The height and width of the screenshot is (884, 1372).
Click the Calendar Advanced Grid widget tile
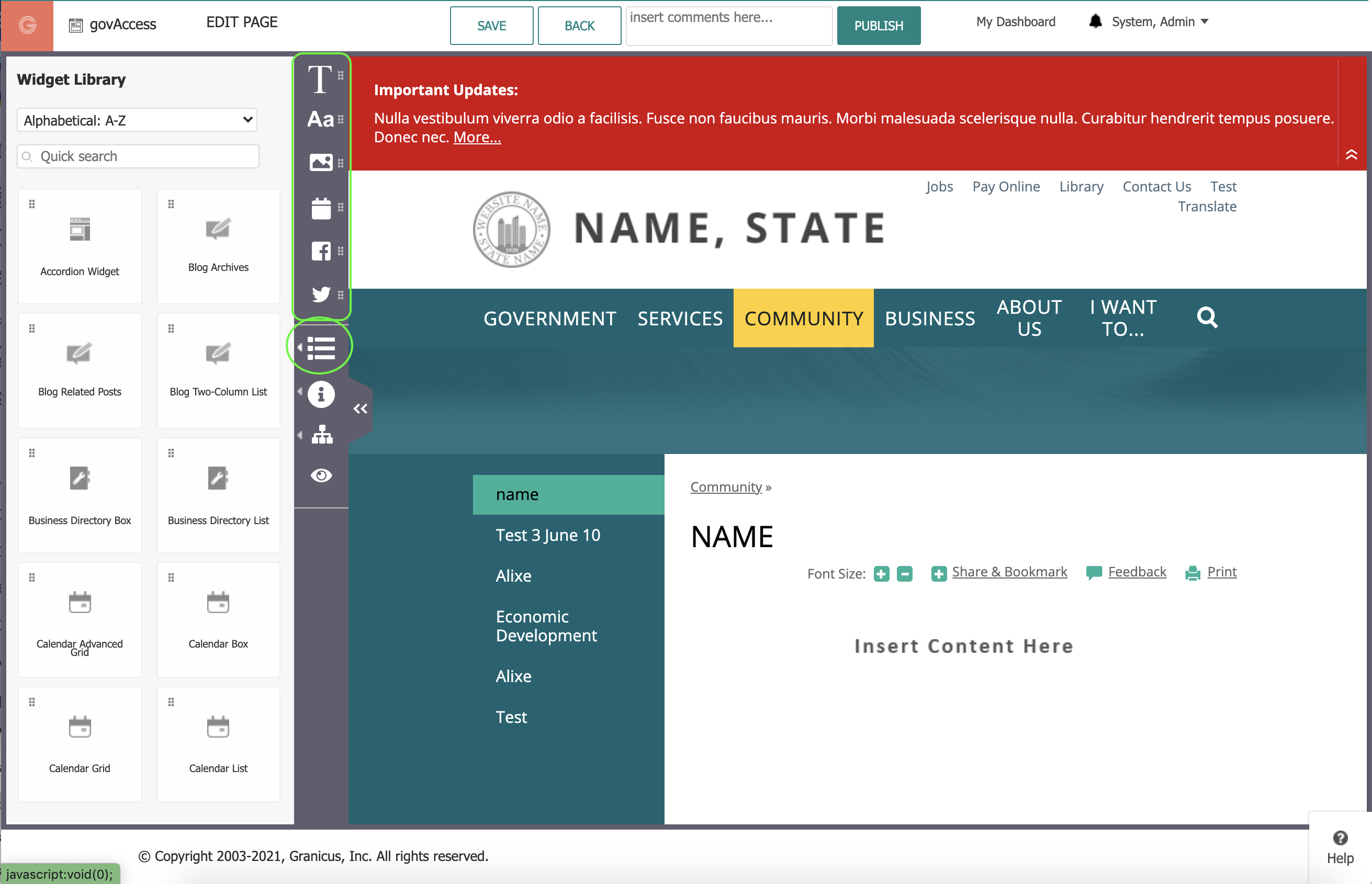pyautogui.click(x=80, y=620)
